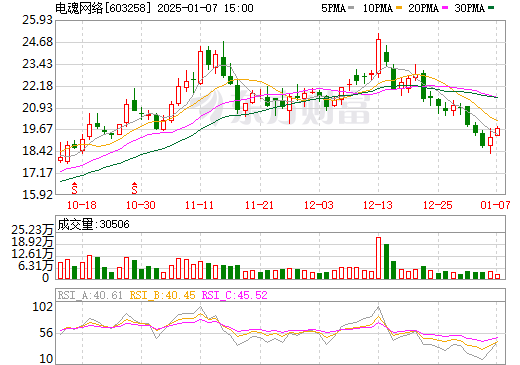Click the 23.43 price axis label
This screenshot has height=365, width=520.
37,64
